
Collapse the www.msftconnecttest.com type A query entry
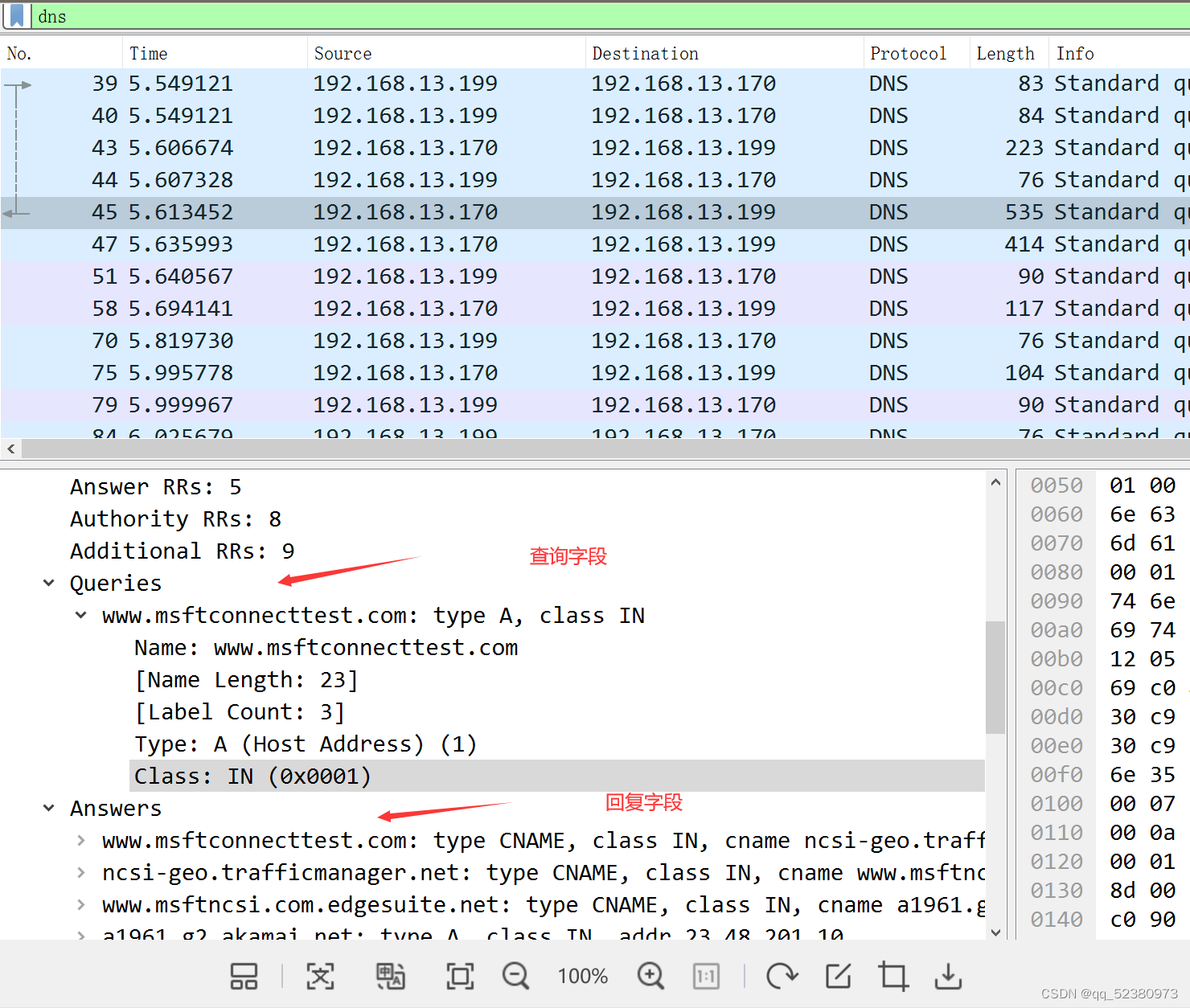click(x=81, y=615)
